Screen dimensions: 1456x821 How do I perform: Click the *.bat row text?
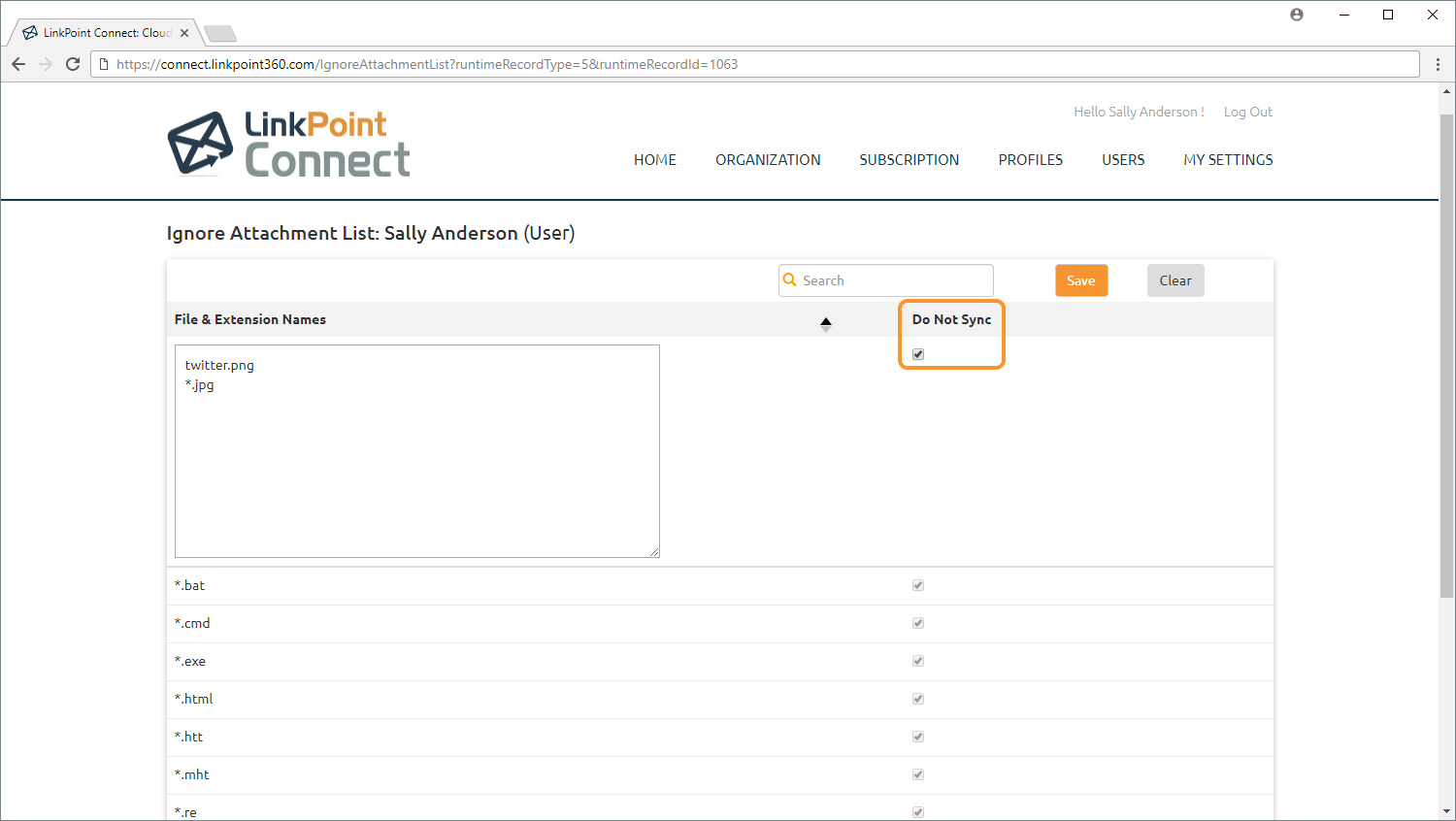tap(190, 585)
